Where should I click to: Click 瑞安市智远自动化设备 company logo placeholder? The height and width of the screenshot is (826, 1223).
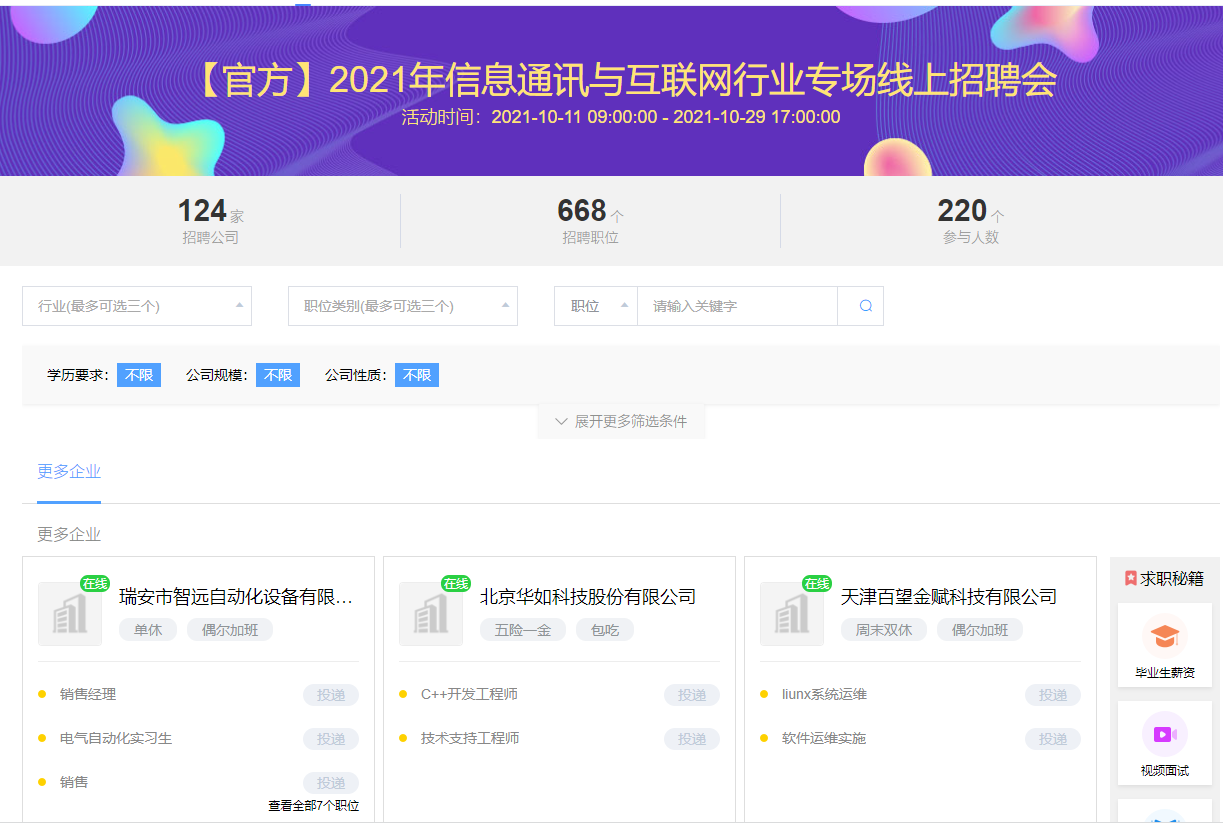click(x=70, y=614)
